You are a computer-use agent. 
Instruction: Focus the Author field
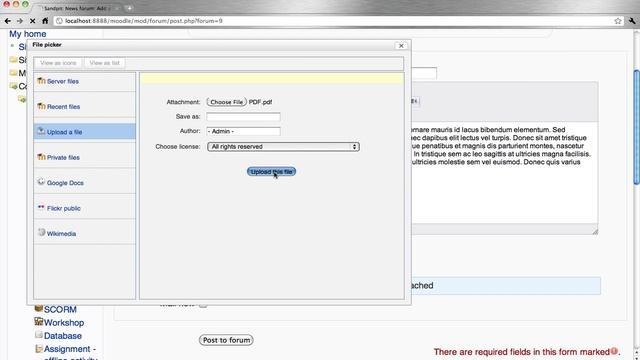point(243,131)
